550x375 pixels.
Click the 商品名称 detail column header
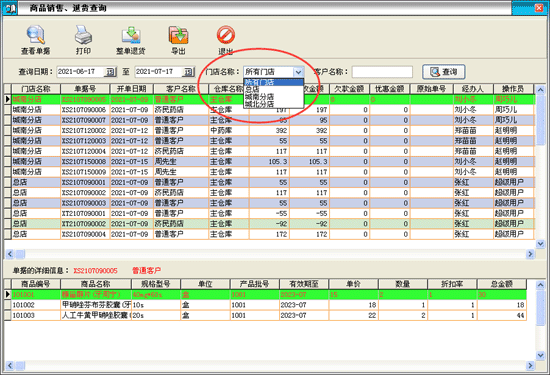[95, 284]
